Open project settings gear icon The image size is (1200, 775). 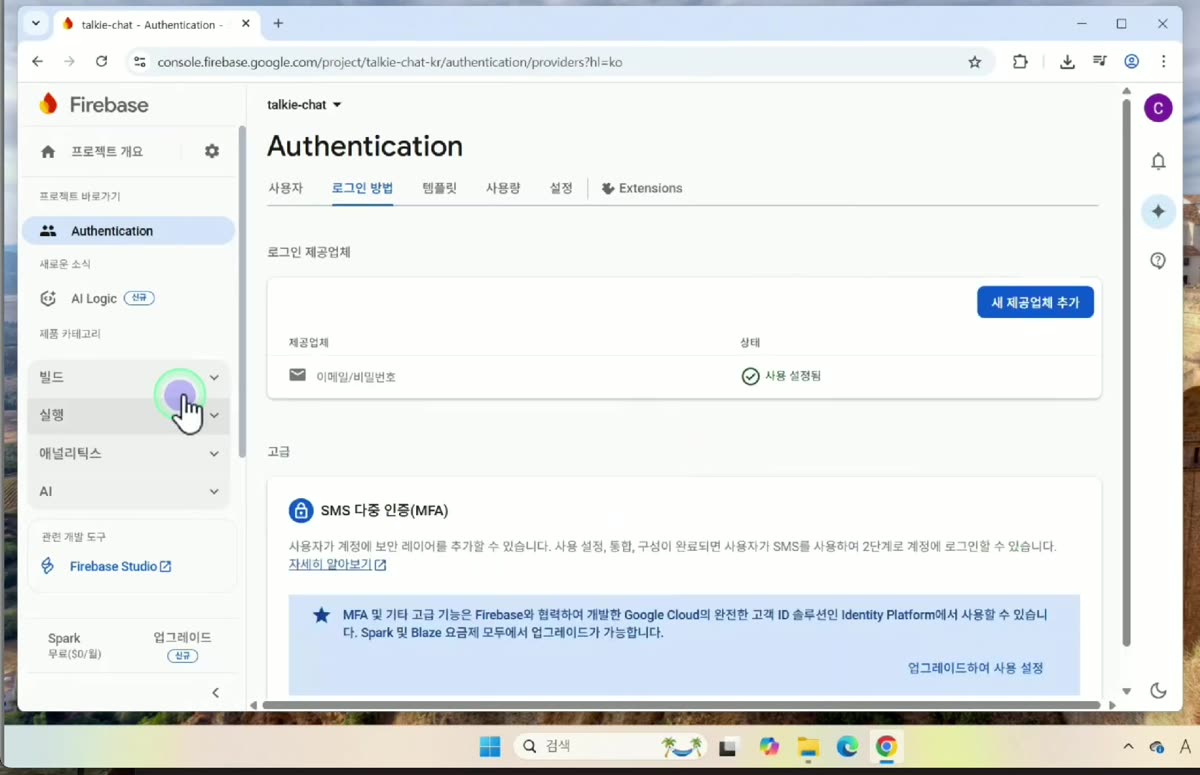point(212,151)
